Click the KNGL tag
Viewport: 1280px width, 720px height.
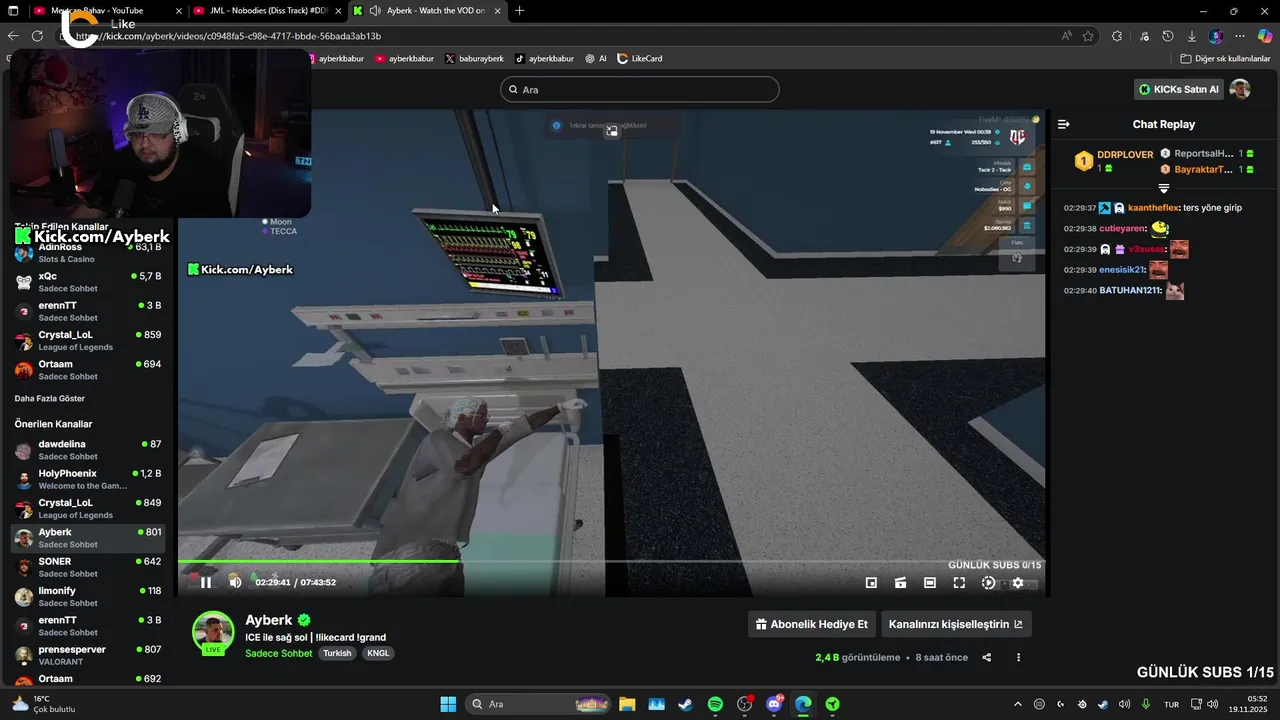[x=378, y=653]
